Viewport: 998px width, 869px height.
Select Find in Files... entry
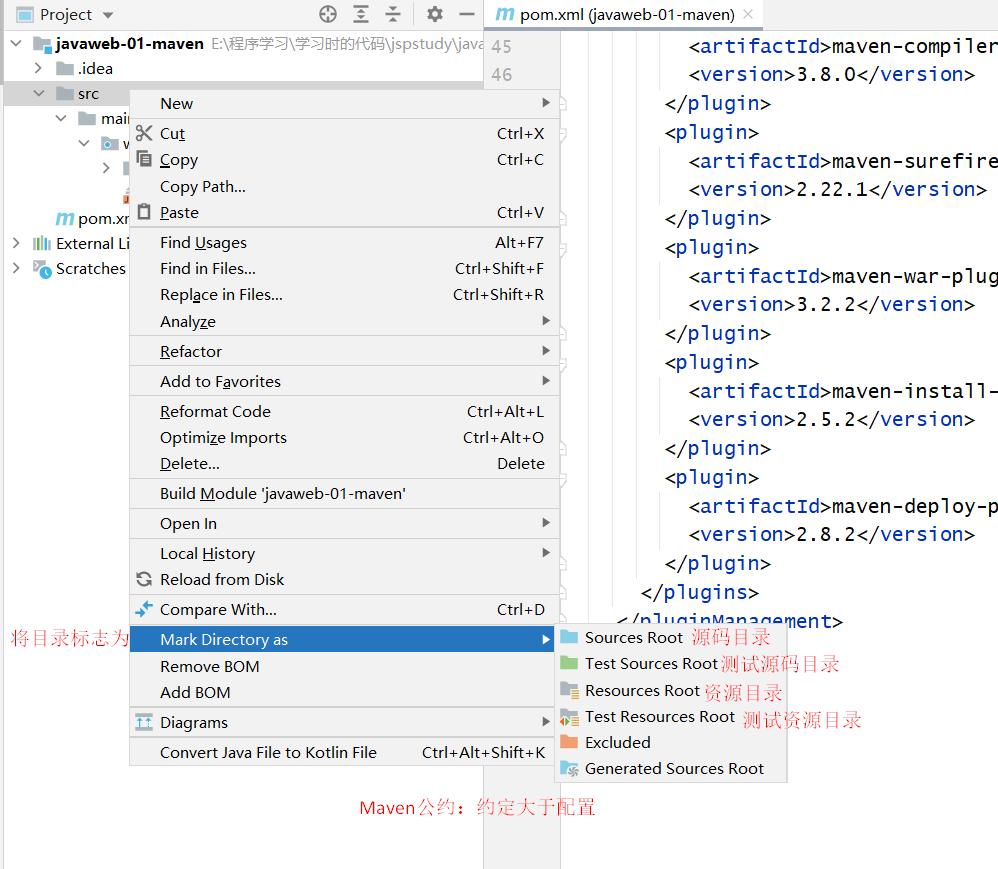click(x=344, y=269)
